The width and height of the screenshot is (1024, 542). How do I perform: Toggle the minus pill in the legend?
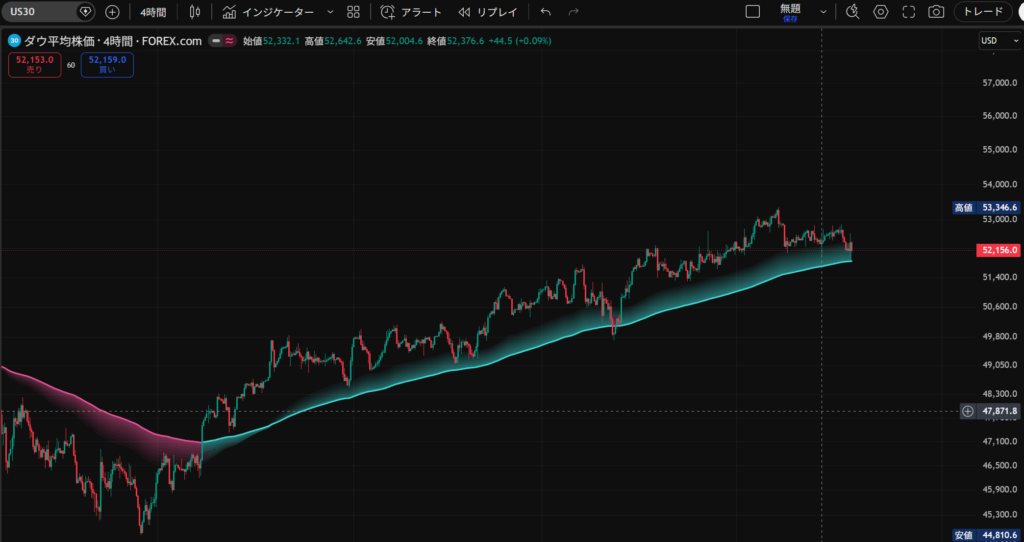(216, 40)
